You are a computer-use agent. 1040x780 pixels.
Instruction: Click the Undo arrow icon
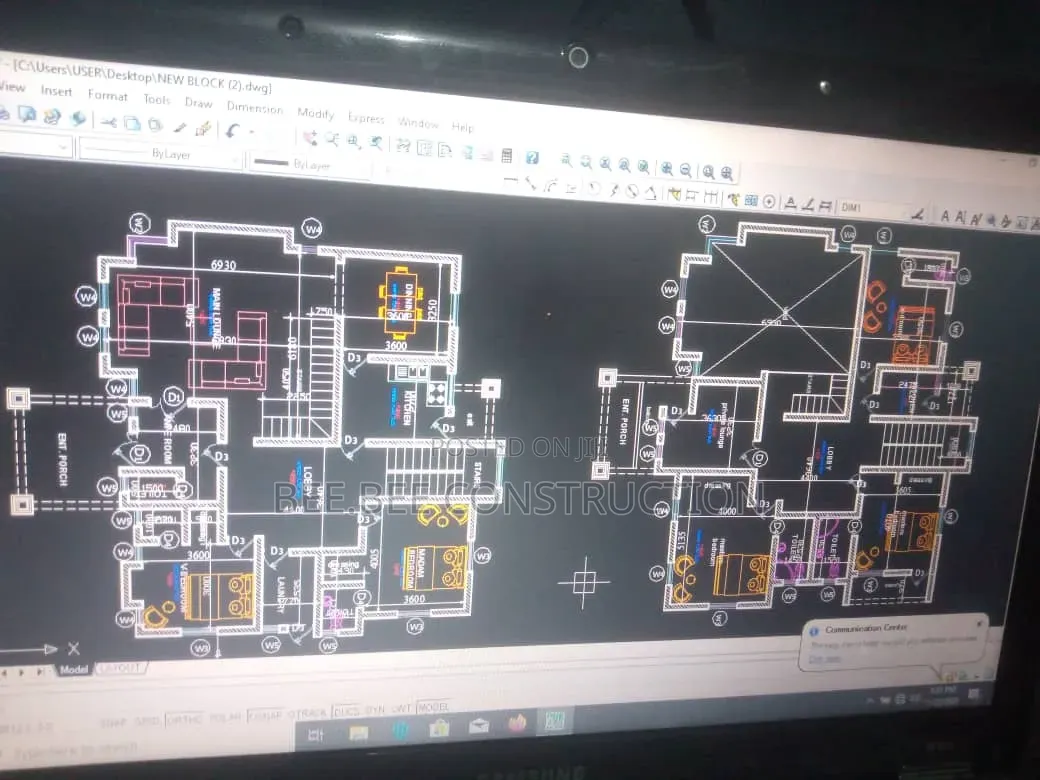pos(231,129)
